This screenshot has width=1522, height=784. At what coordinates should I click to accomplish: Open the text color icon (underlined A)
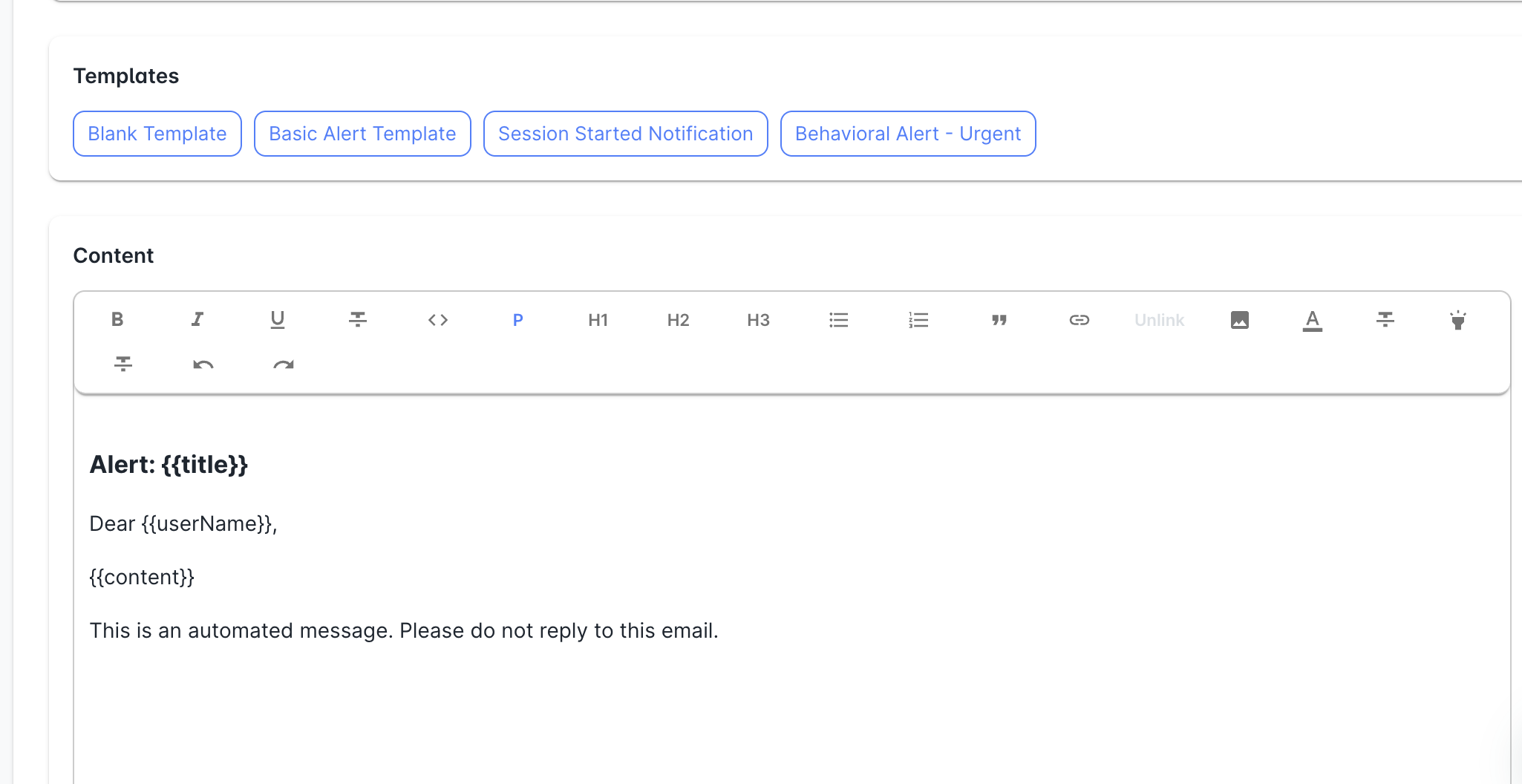[x=1313, y=320]
